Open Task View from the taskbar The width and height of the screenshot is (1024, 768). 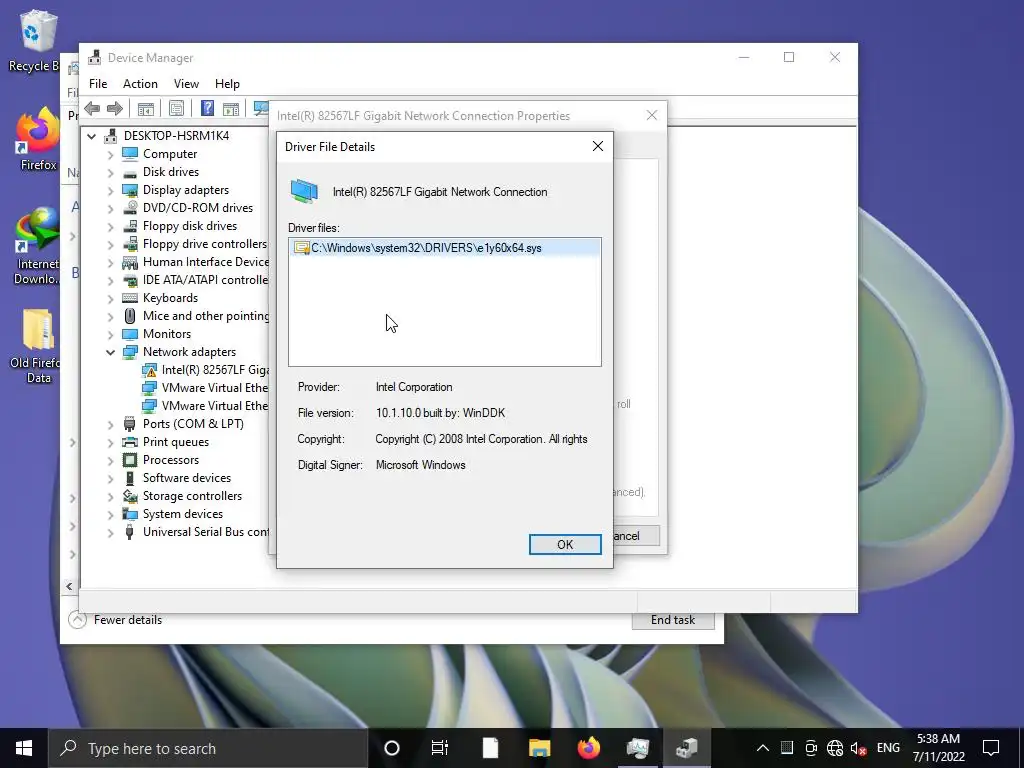(440, 748)
